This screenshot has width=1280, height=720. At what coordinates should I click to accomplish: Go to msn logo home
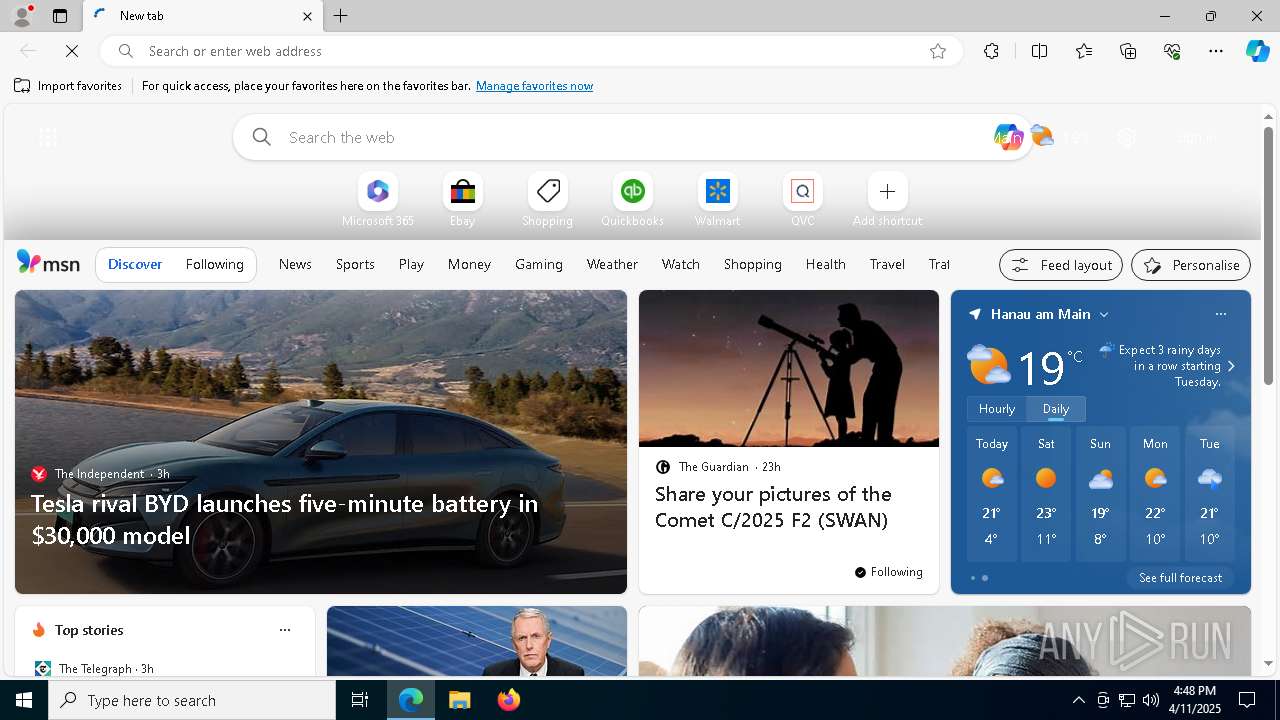[48, 263]
